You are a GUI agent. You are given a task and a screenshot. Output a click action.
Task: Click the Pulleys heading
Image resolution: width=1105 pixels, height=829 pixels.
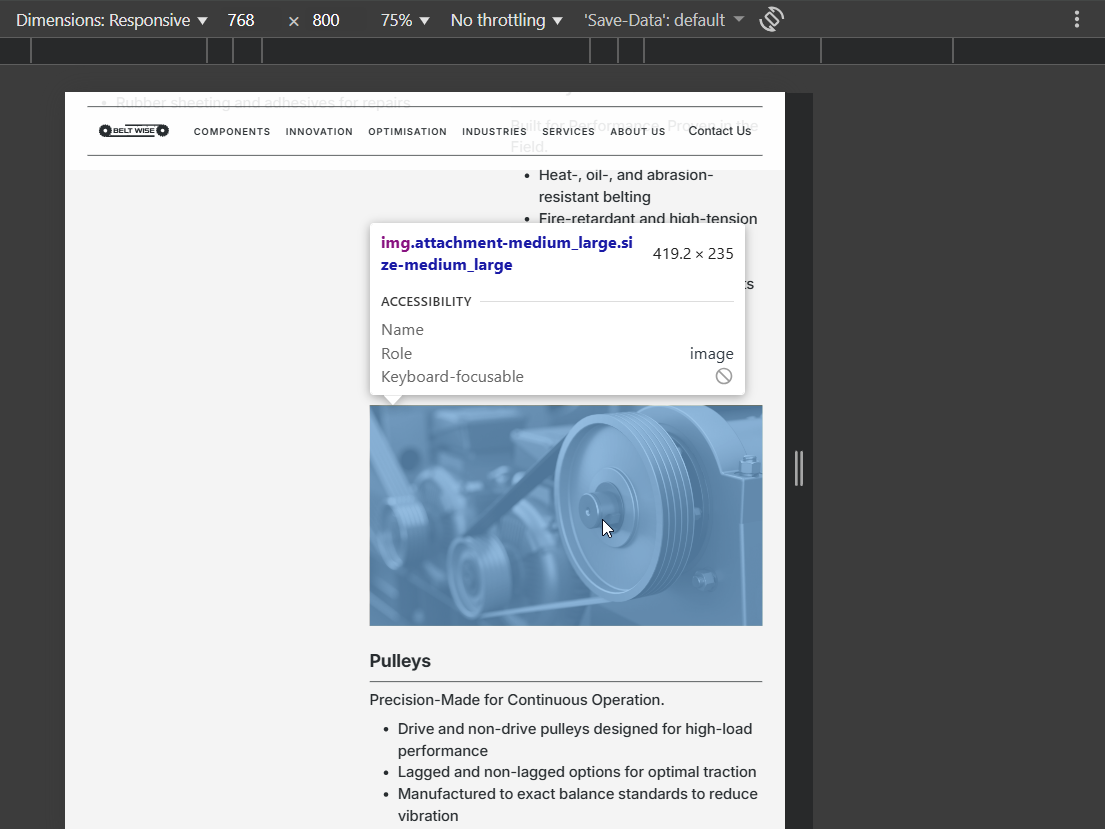(x=400, y=661)
